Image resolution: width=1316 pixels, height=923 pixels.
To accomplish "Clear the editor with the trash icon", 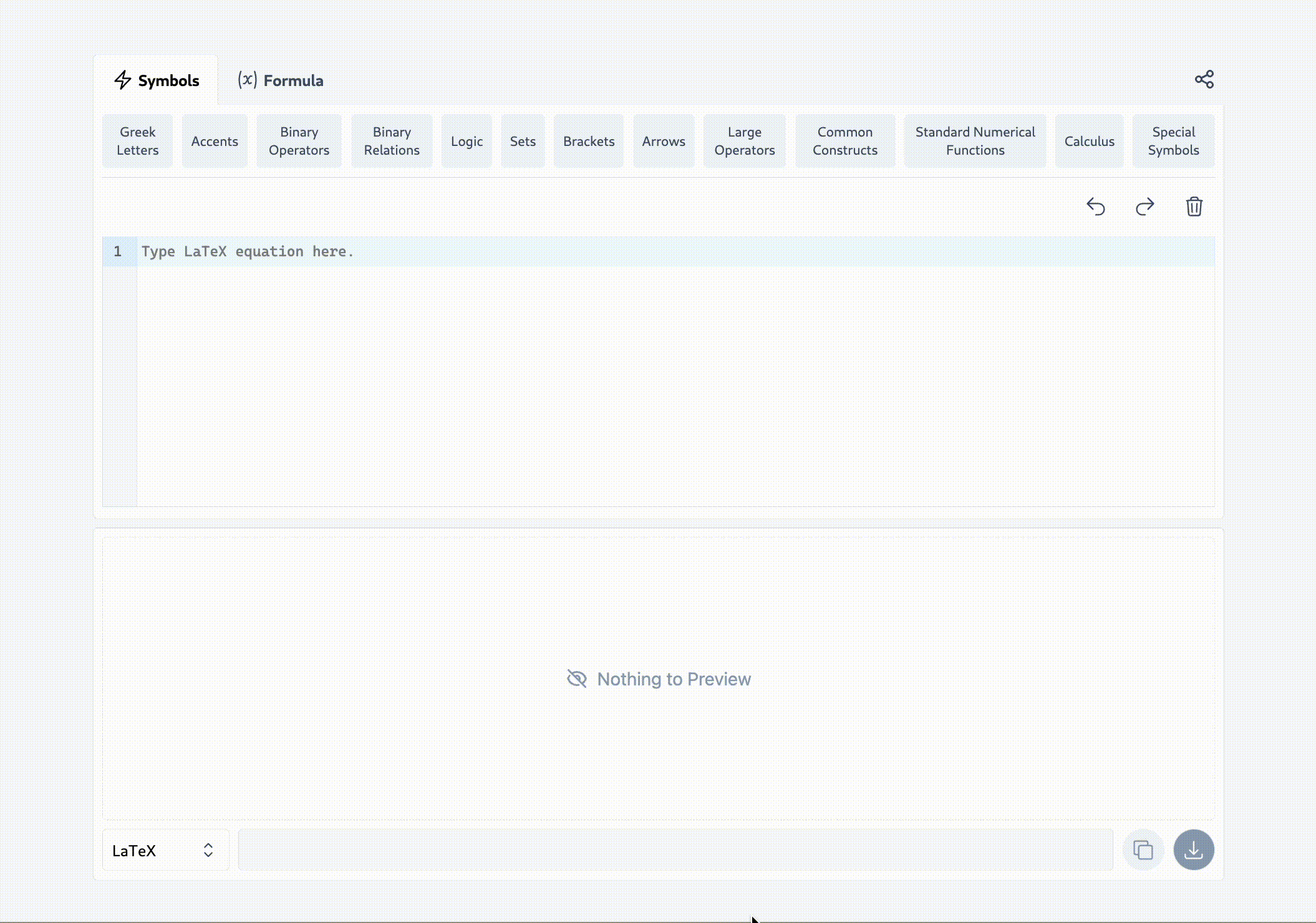I will coord(1194,206).
